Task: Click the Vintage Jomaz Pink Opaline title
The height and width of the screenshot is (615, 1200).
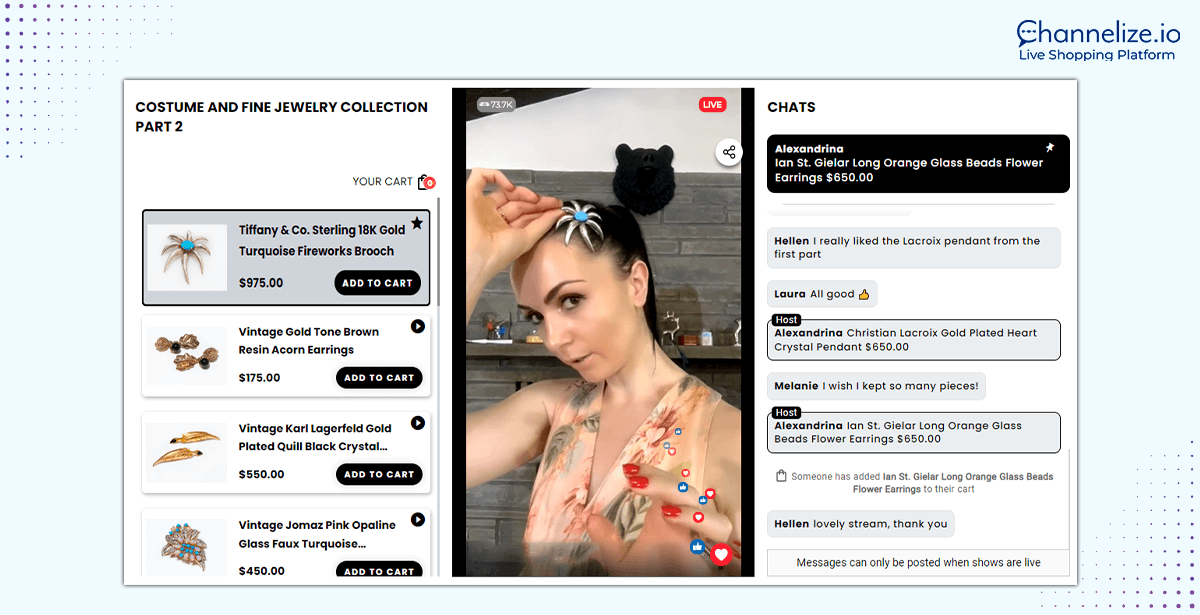Action: click(x=317, y=535)
